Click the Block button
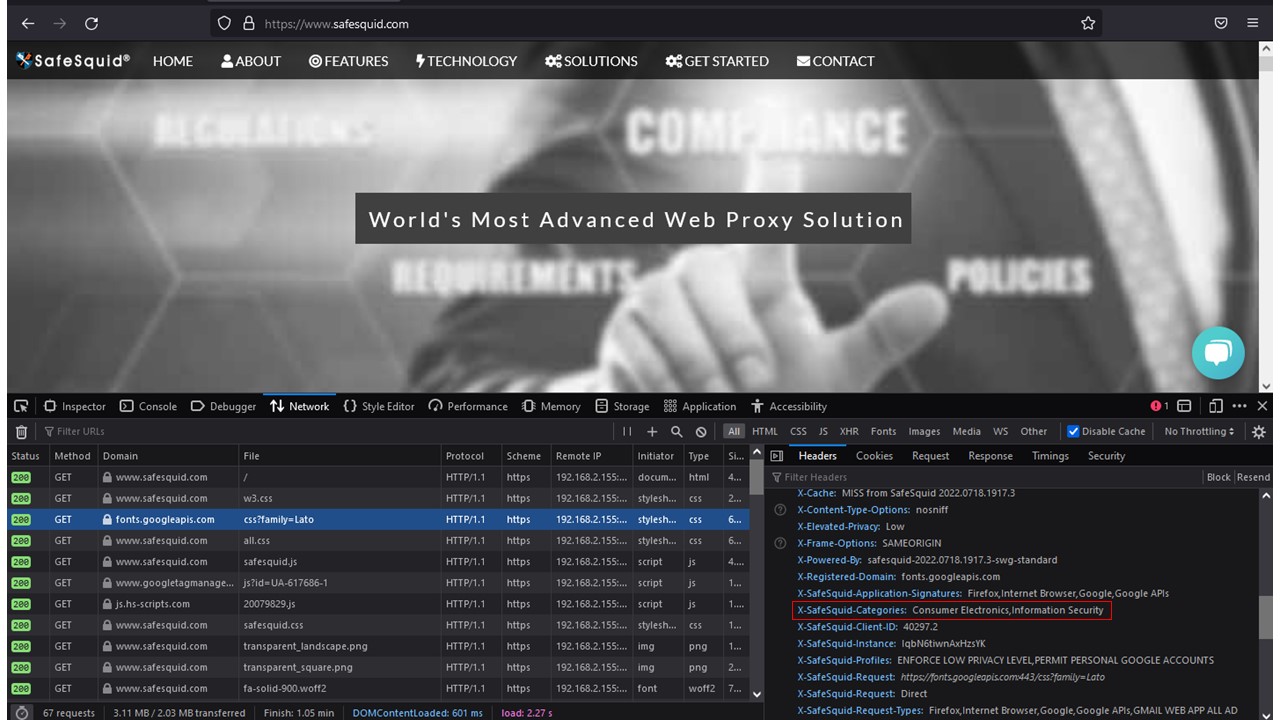 click(x=1219, y=477)
